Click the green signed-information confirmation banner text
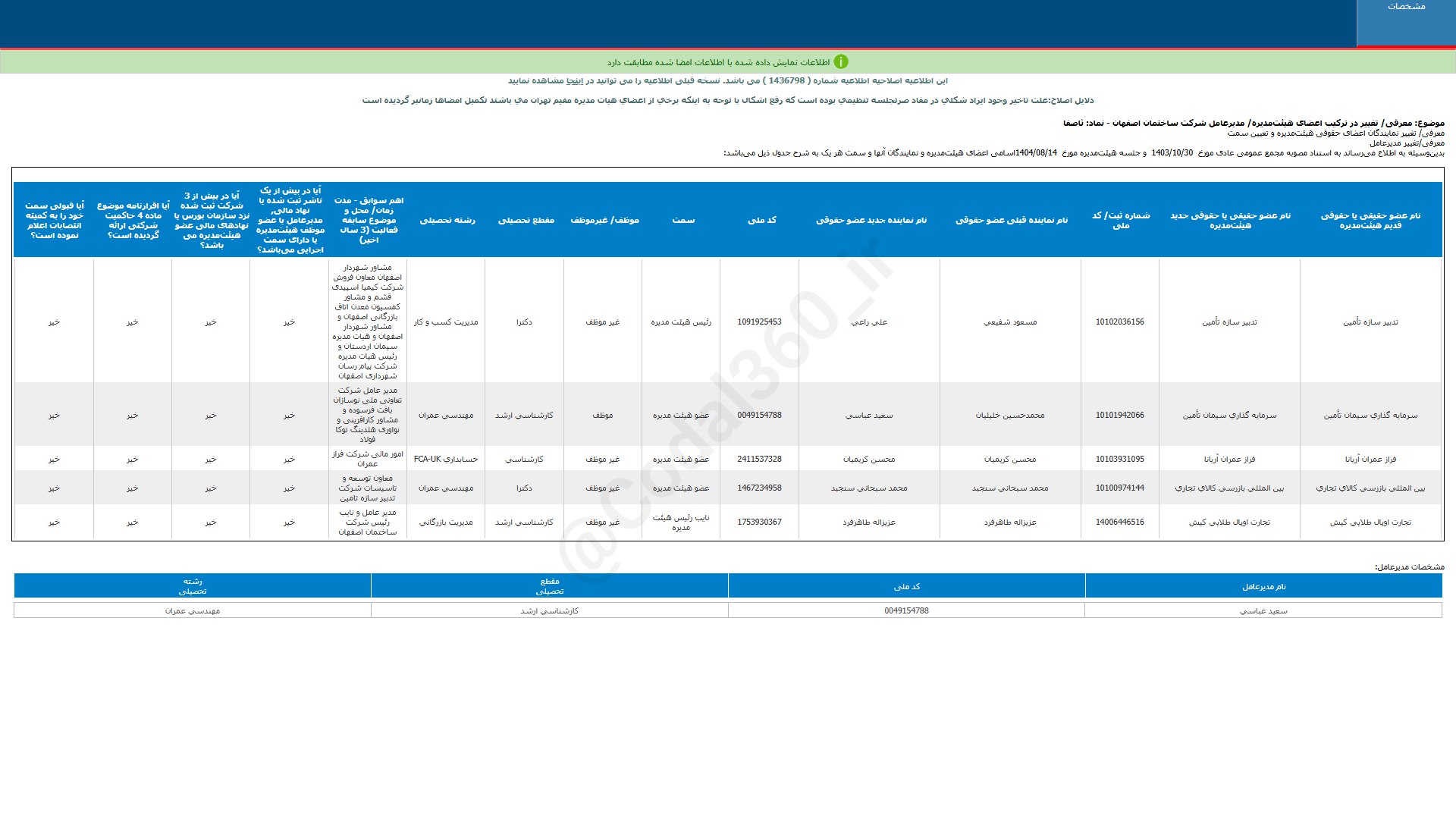This screenshot has width=1456, height=819. pos(717,62)
